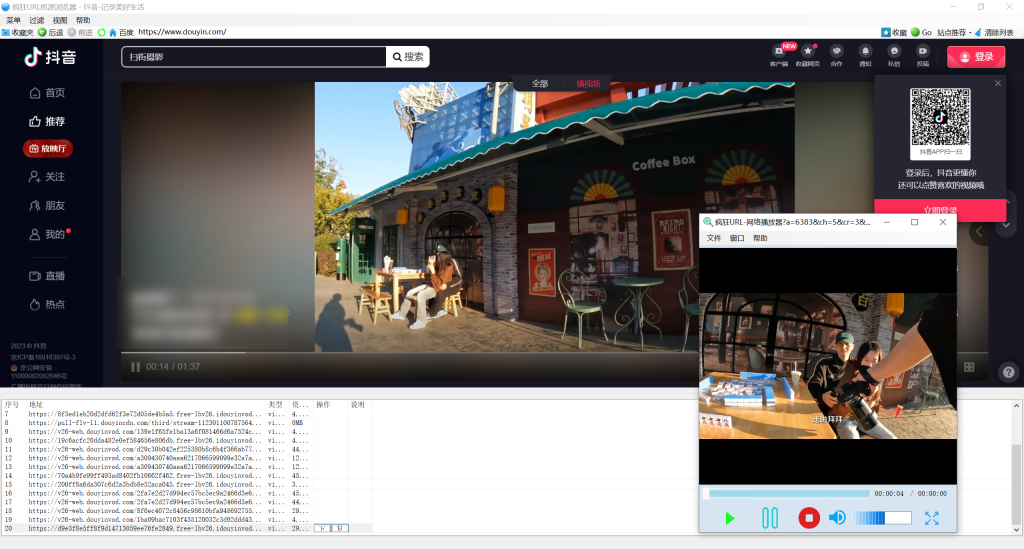Click the 复 copy button in row 20
Viewport: 1024px width, 549px height.
[x=340, y=528]
